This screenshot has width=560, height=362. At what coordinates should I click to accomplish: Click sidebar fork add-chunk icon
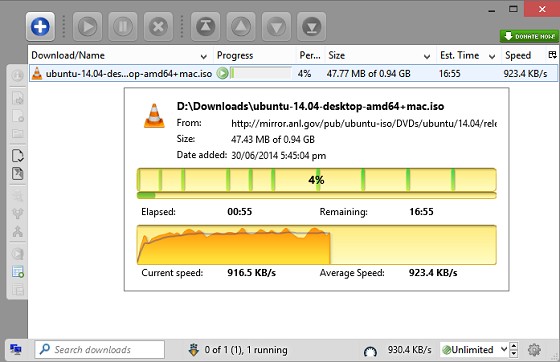pyautogui.click(x=18, y=213)
